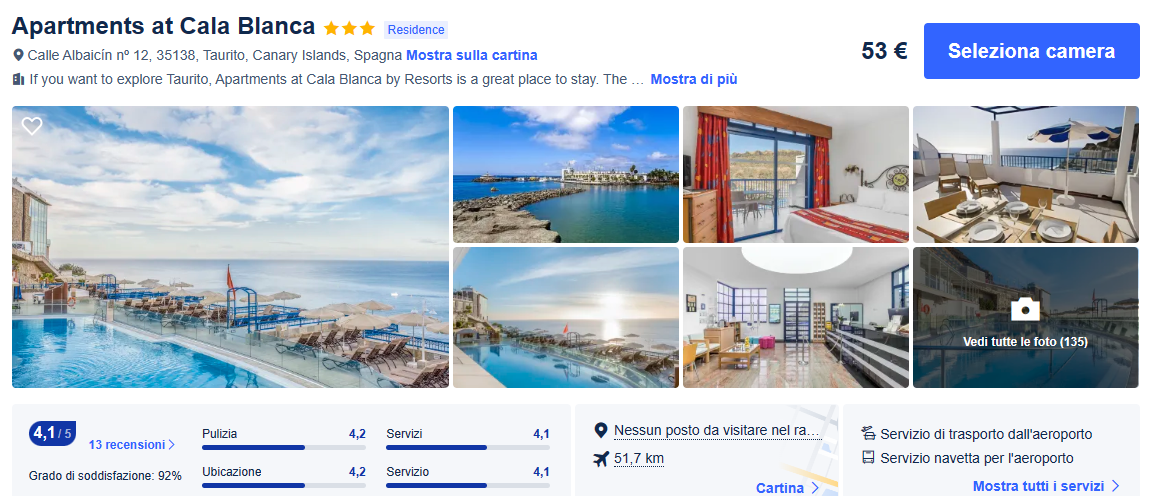
Task: Click the Residence property type tag
Action: point(416,30)
